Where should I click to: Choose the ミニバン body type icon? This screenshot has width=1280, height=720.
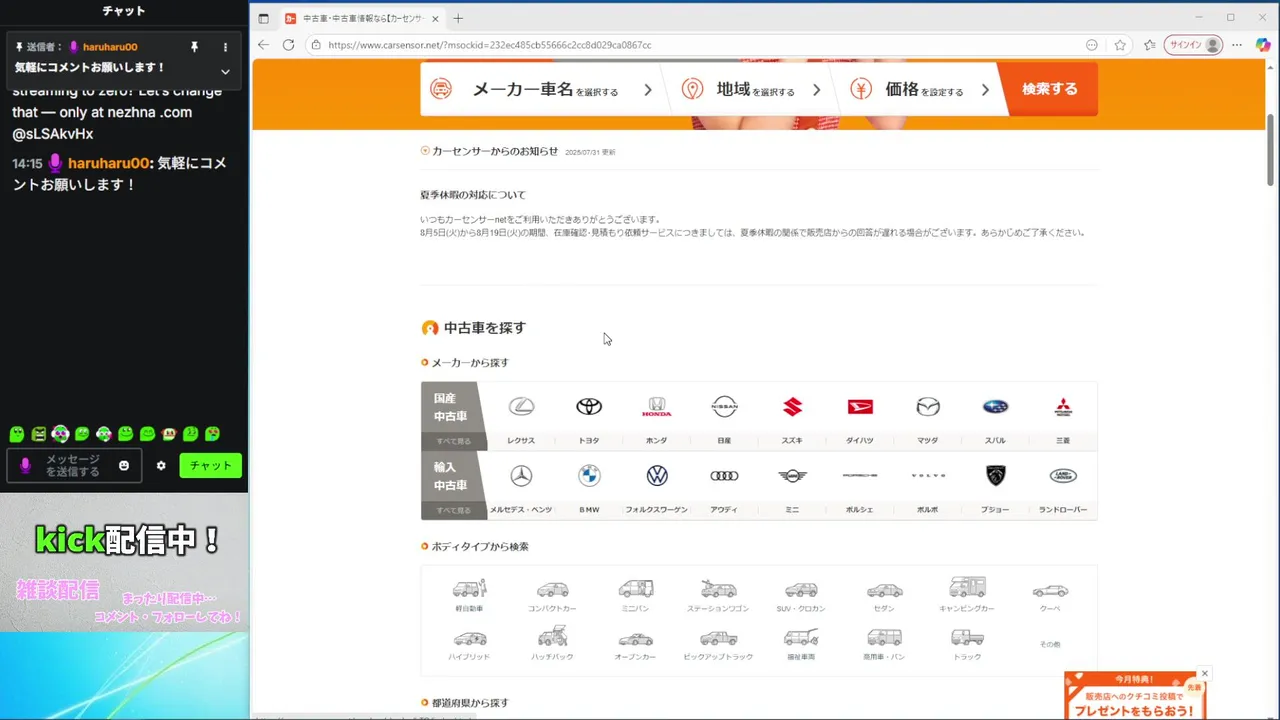pyautogui.click(x=635, y=588)
